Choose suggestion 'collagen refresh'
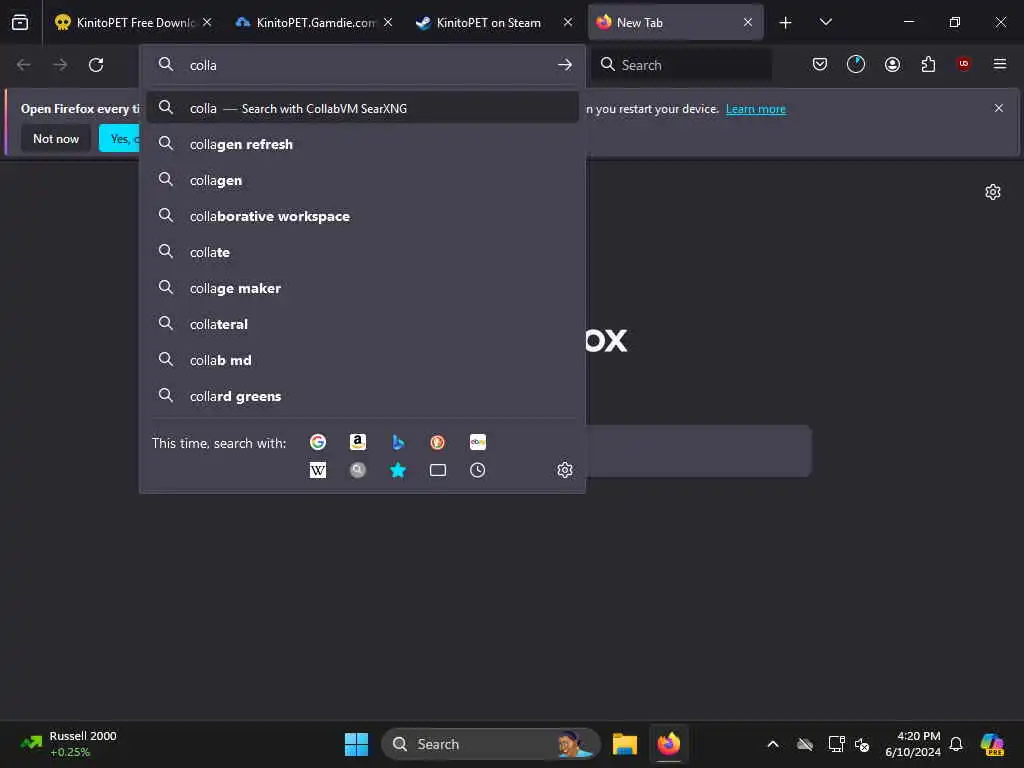 click(x=362, y=144)
